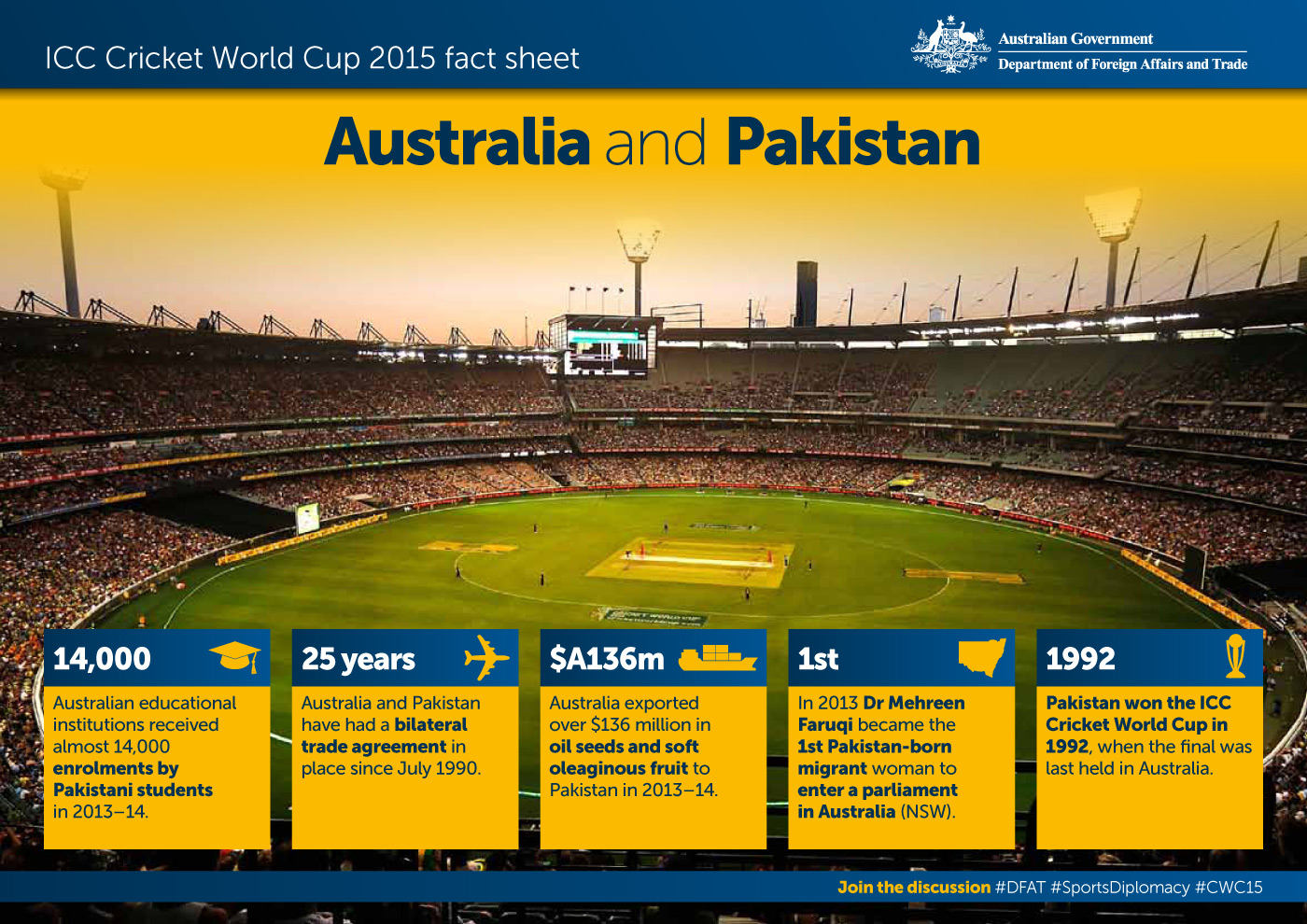1307x924 pixels.
Task: Click 'Join the discussion' text
Action: coord(914,887)
